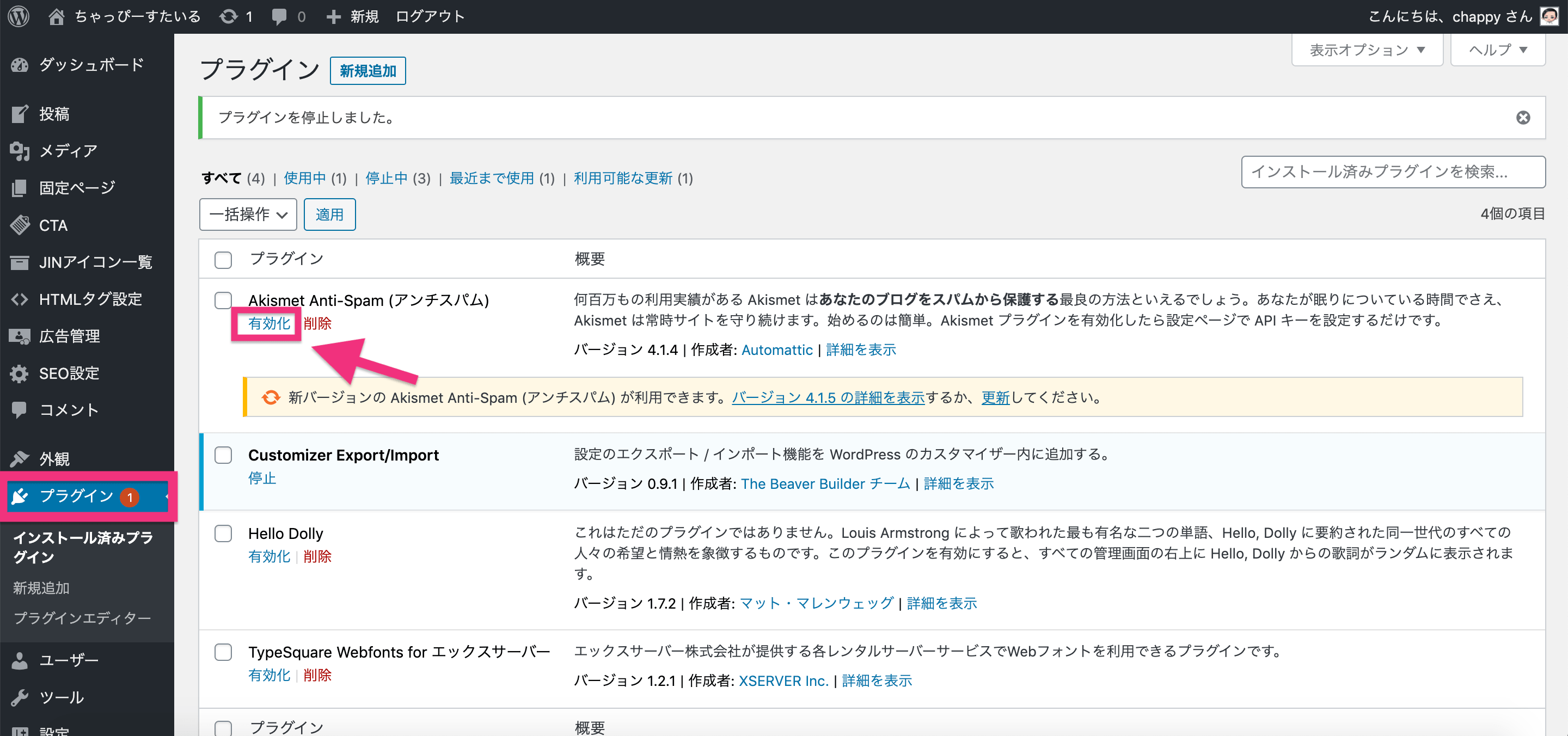The width and height of the screenshot is (1568, 736).
Task: Expand the ヘルプ panel
Action: (x=1498, y=50)
